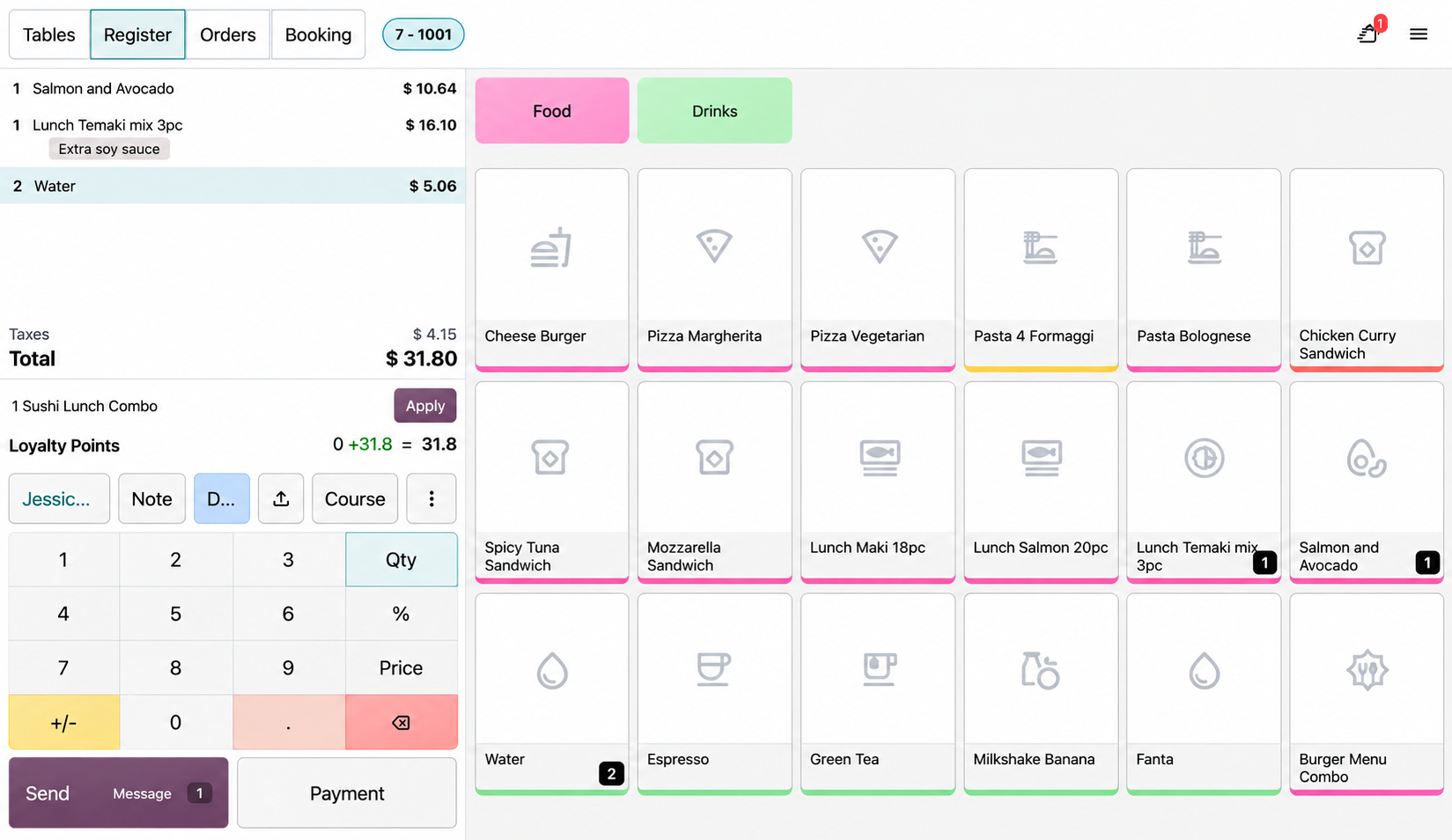Viewport: 1452px width, 840px height.
Task: Open the Course selector button
Action: pos(355,499)
